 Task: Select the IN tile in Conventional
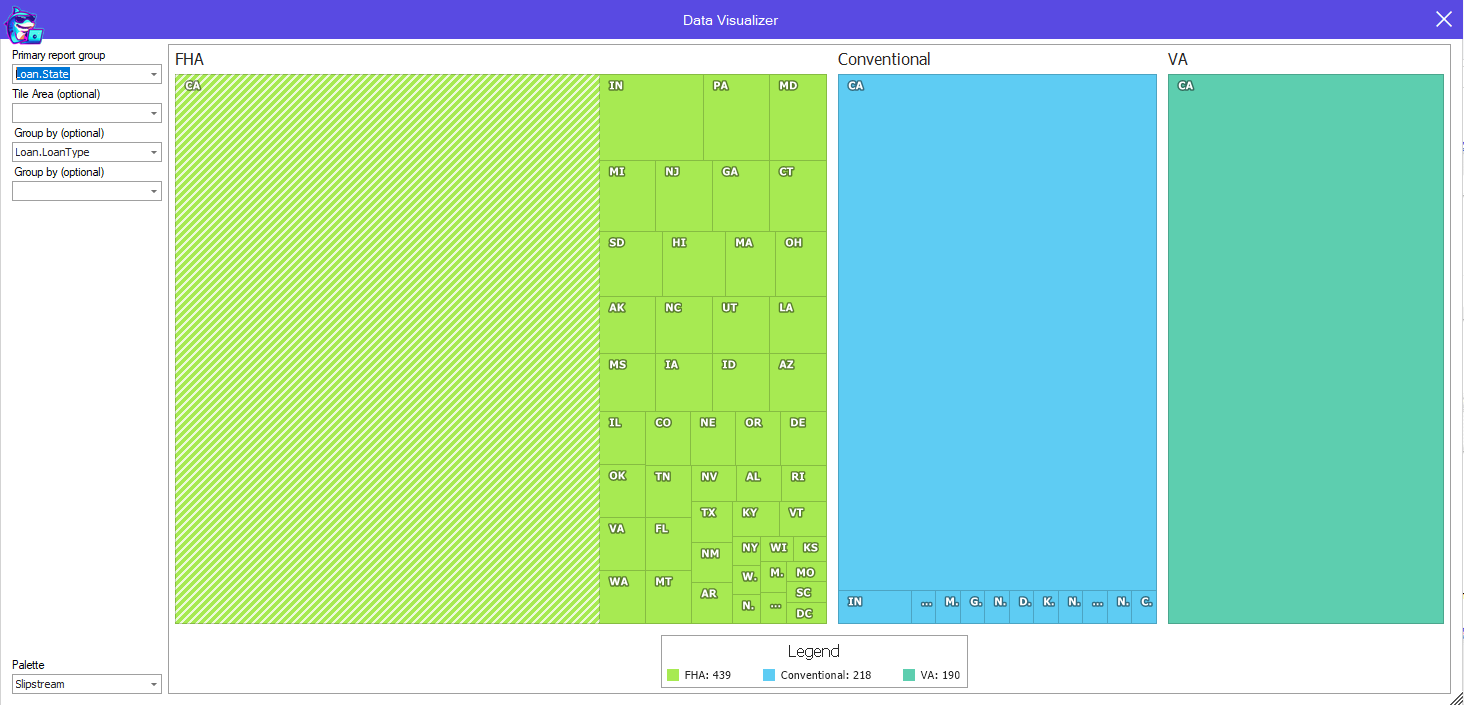click(874, 607)
